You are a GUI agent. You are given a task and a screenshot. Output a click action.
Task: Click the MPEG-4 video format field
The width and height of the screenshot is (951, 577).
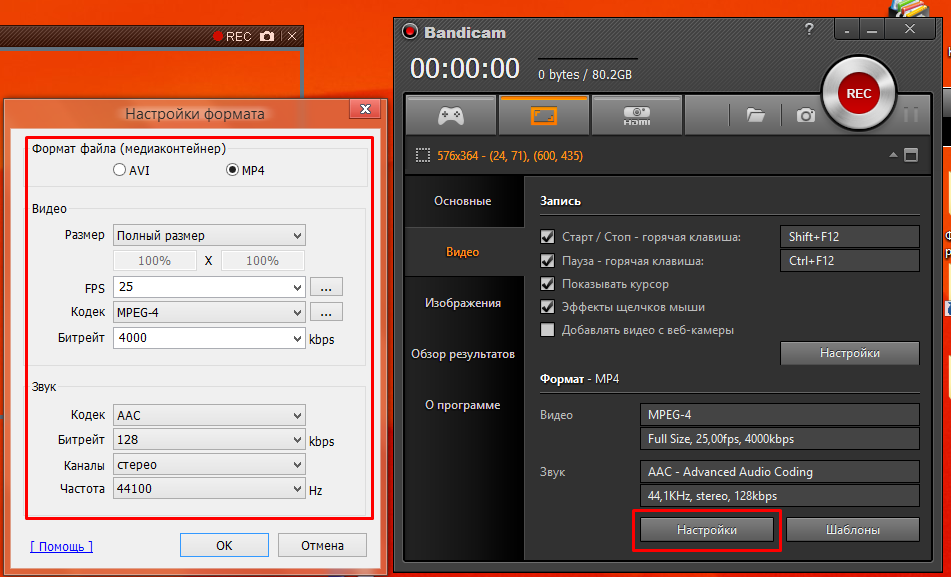(x=779, y=415)
